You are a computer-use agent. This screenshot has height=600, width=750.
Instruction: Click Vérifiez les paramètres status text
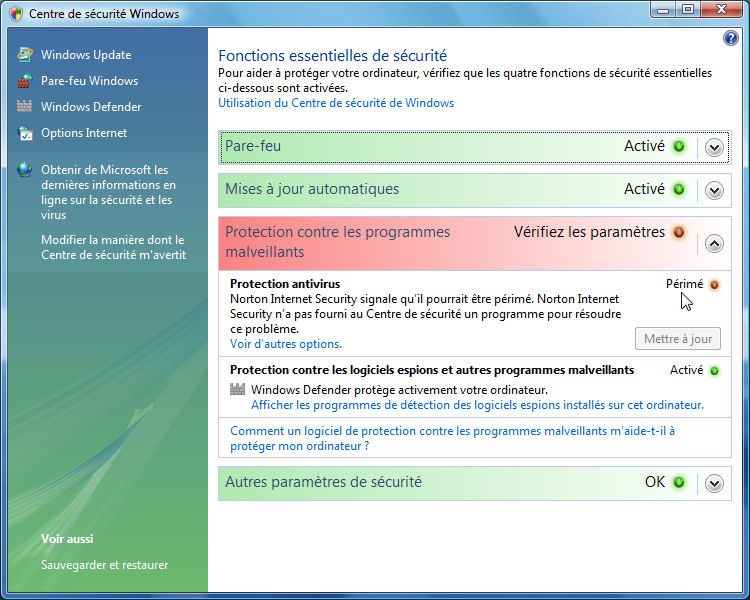click(589, 232)
